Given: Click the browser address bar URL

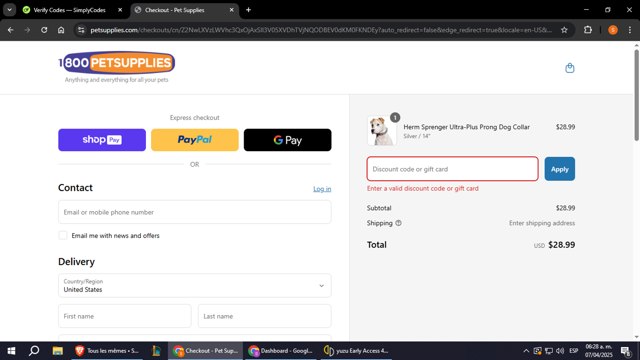Looking at the screenshot, I should point(320,30).
